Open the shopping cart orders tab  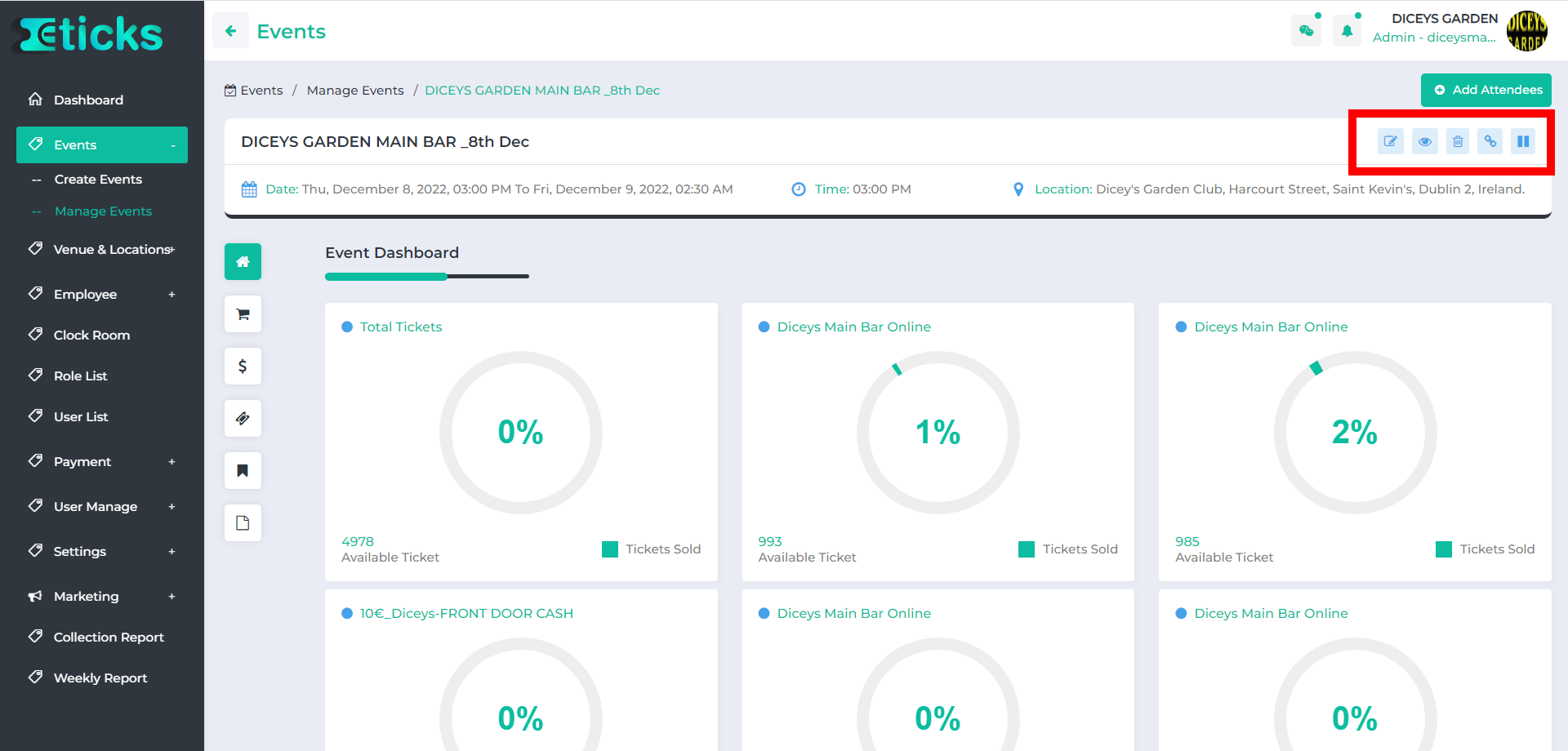point(243,313)
